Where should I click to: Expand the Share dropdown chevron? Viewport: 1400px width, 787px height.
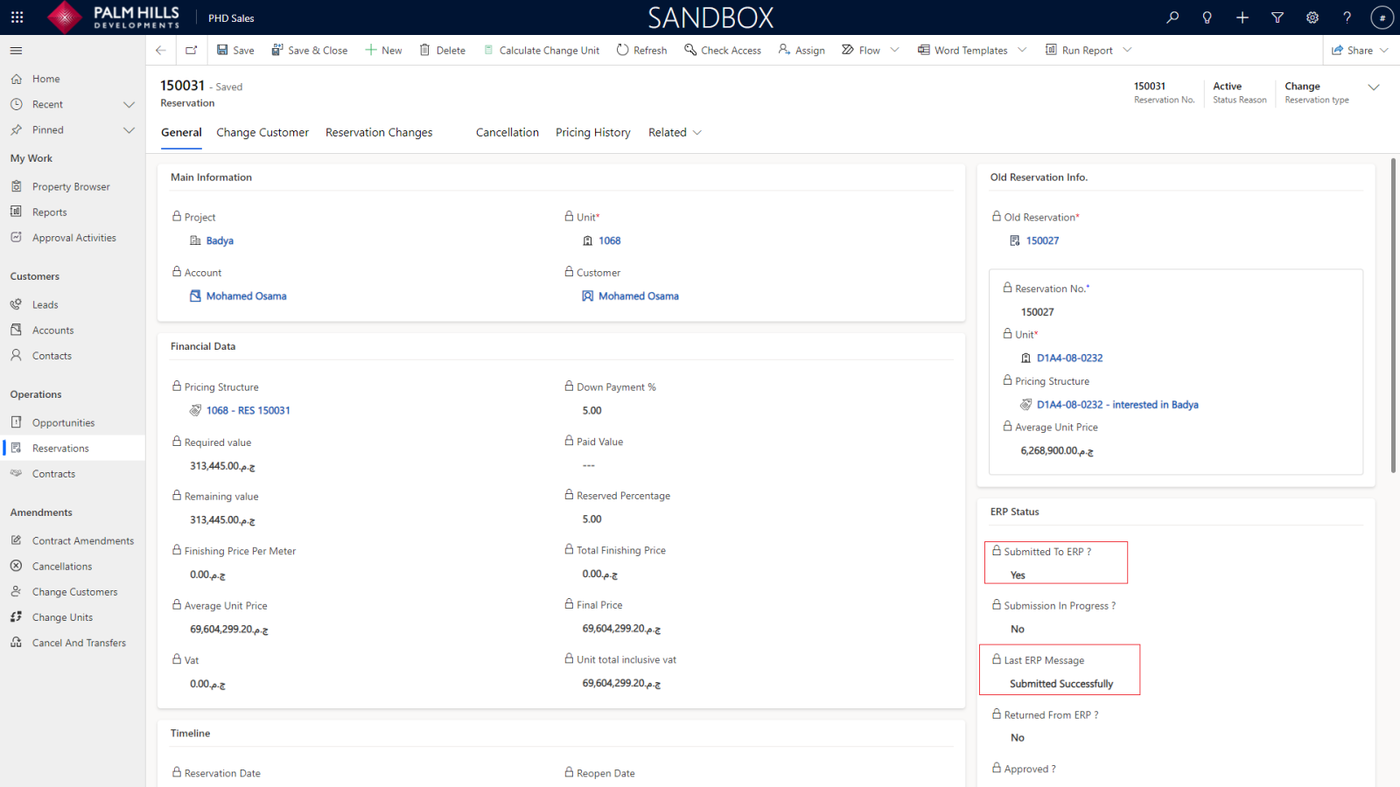[1384, 50]
